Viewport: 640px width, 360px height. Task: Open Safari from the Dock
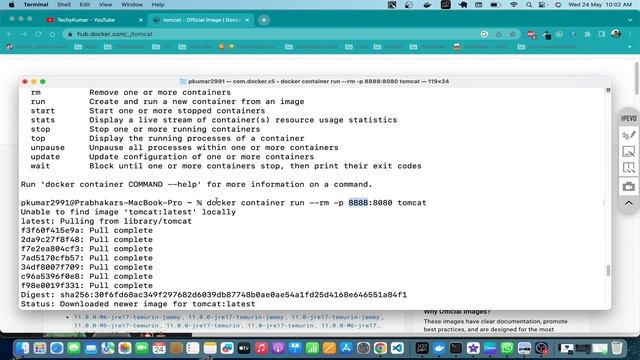coord(57,348)
